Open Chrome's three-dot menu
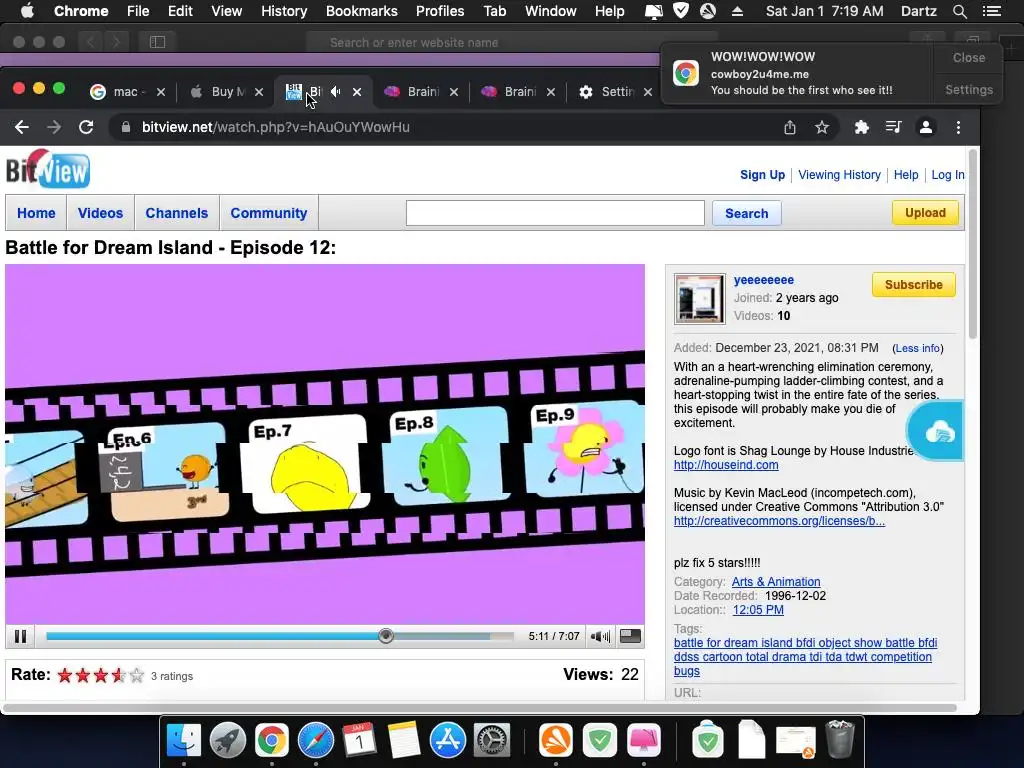Viewport: 1024px width, 768px height. pyautogui.click(x=958, y=127)
